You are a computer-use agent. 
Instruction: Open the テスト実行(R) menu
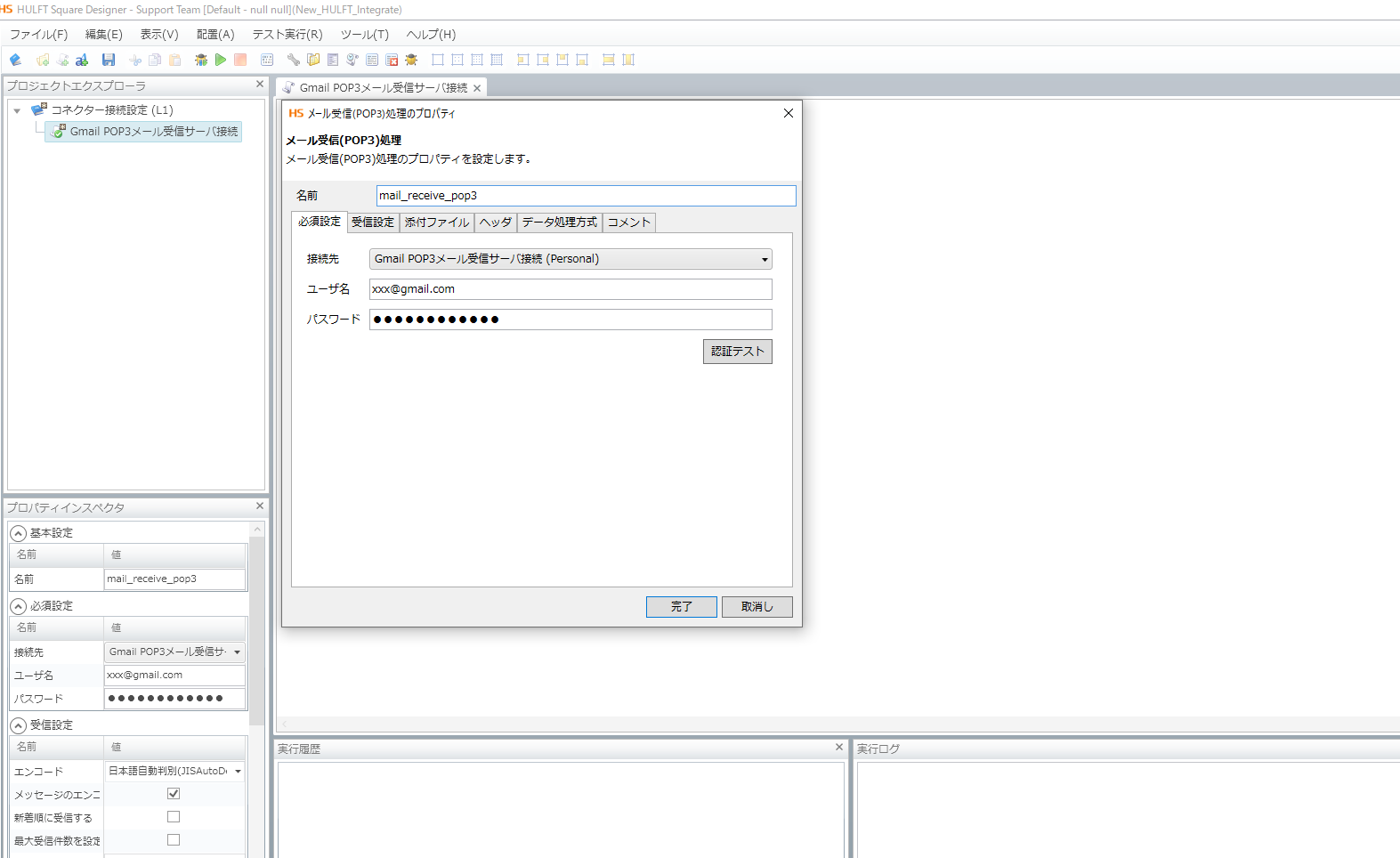(x=287, y=35)
